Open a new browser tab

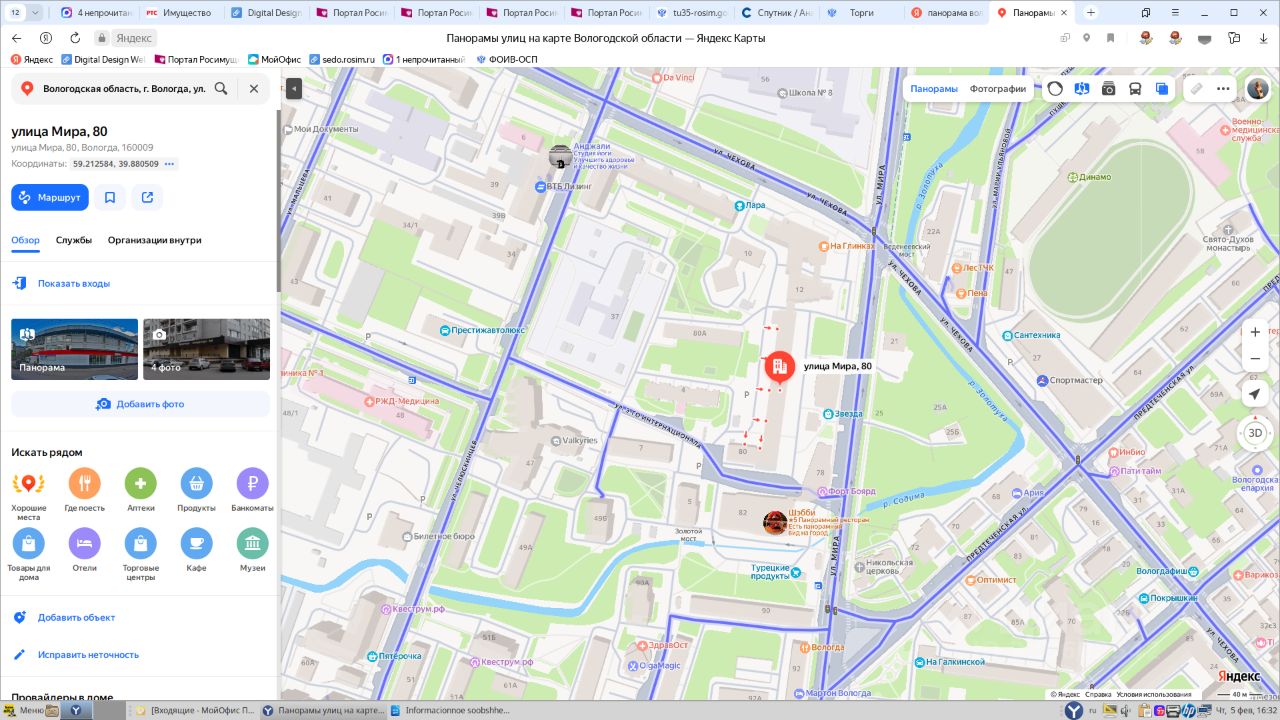[x=1091, y=13]
